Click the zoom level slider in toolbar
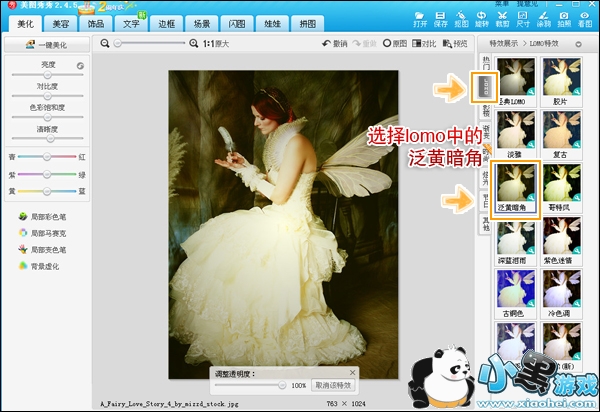The width and height of the screenshot is (600, 412). coord(149,44)
